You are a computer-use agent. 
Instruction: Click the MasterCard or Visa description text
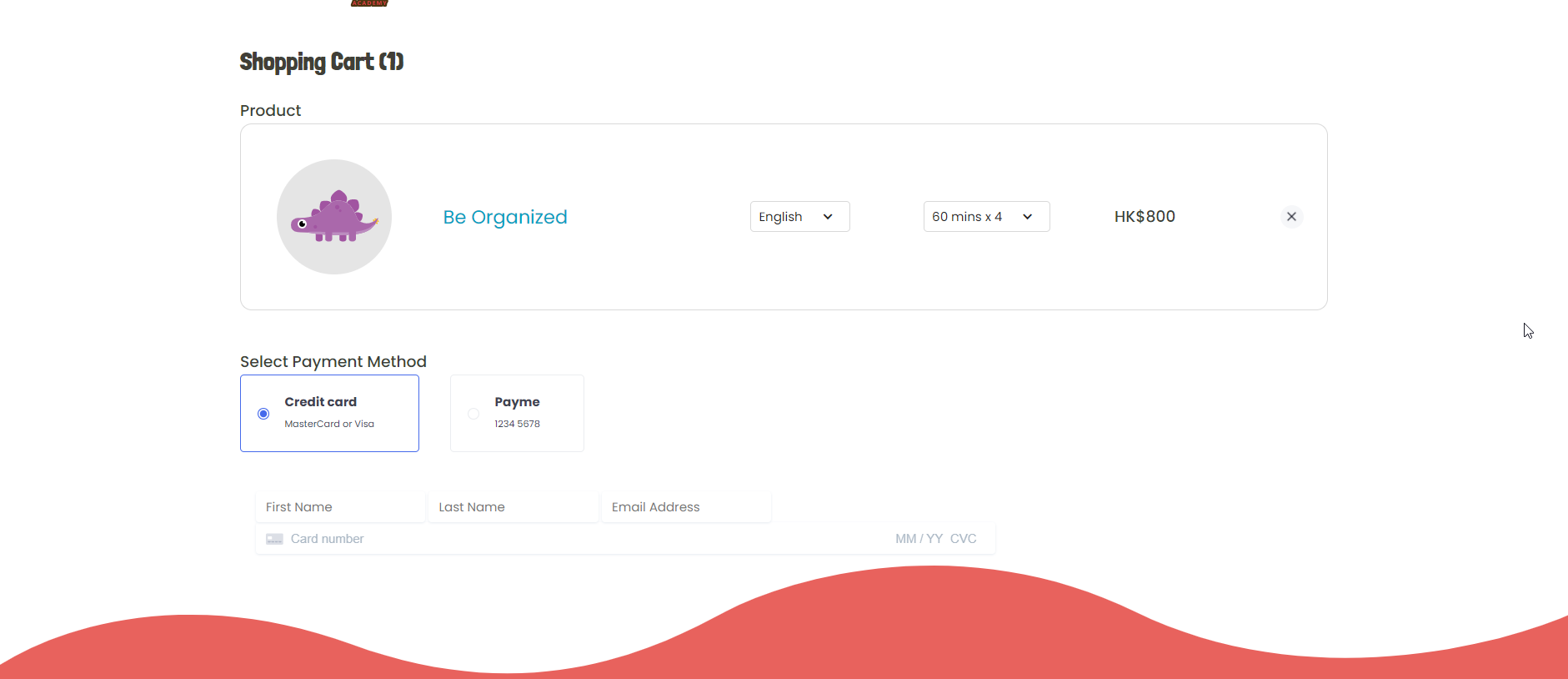point(329,424)
